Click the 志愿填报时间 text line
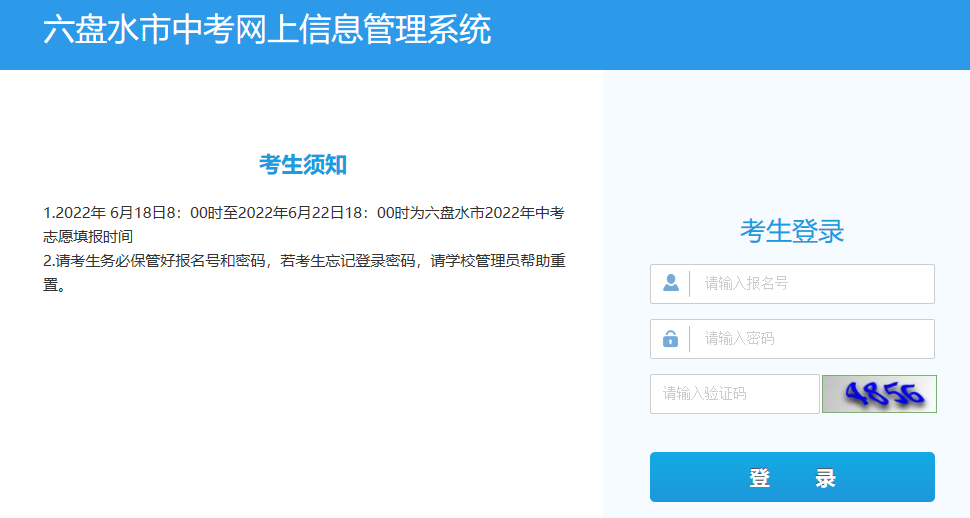This screenshot has height=518, width=970. tap(89, 236)
